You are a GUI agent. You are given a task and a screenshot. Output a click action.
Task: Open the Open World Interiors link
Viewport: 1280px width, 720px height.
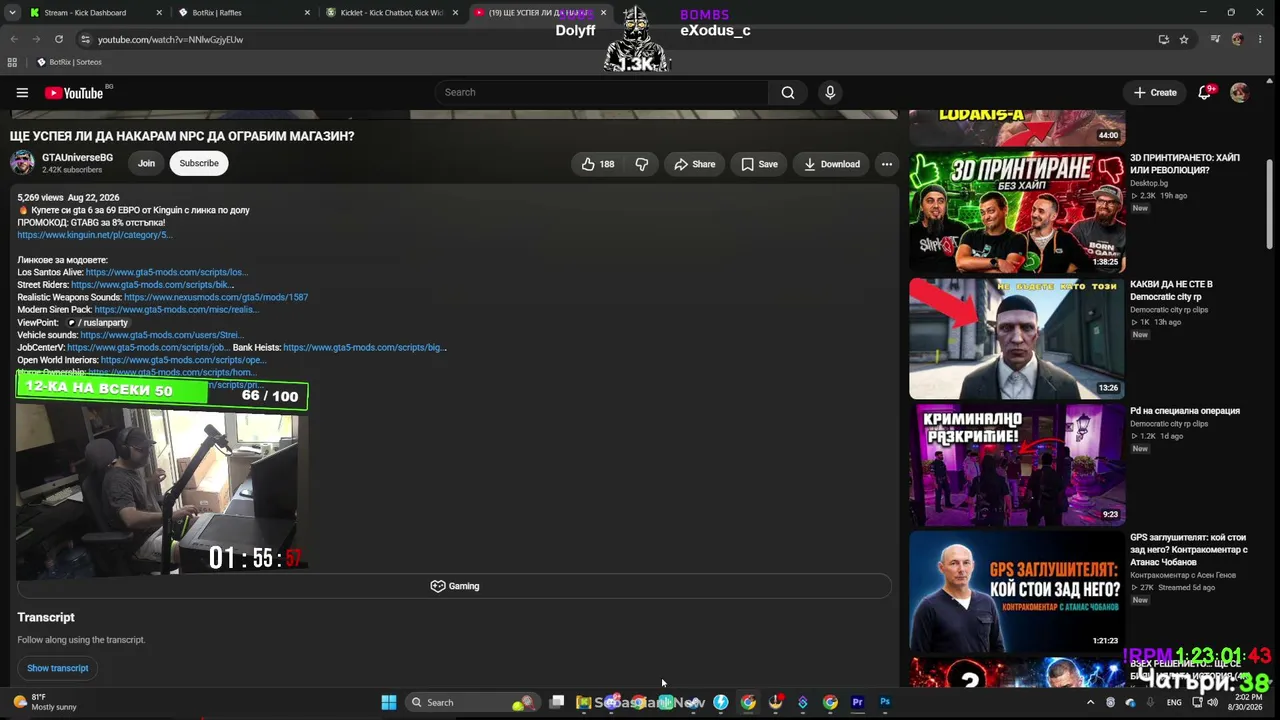[184, 360]
